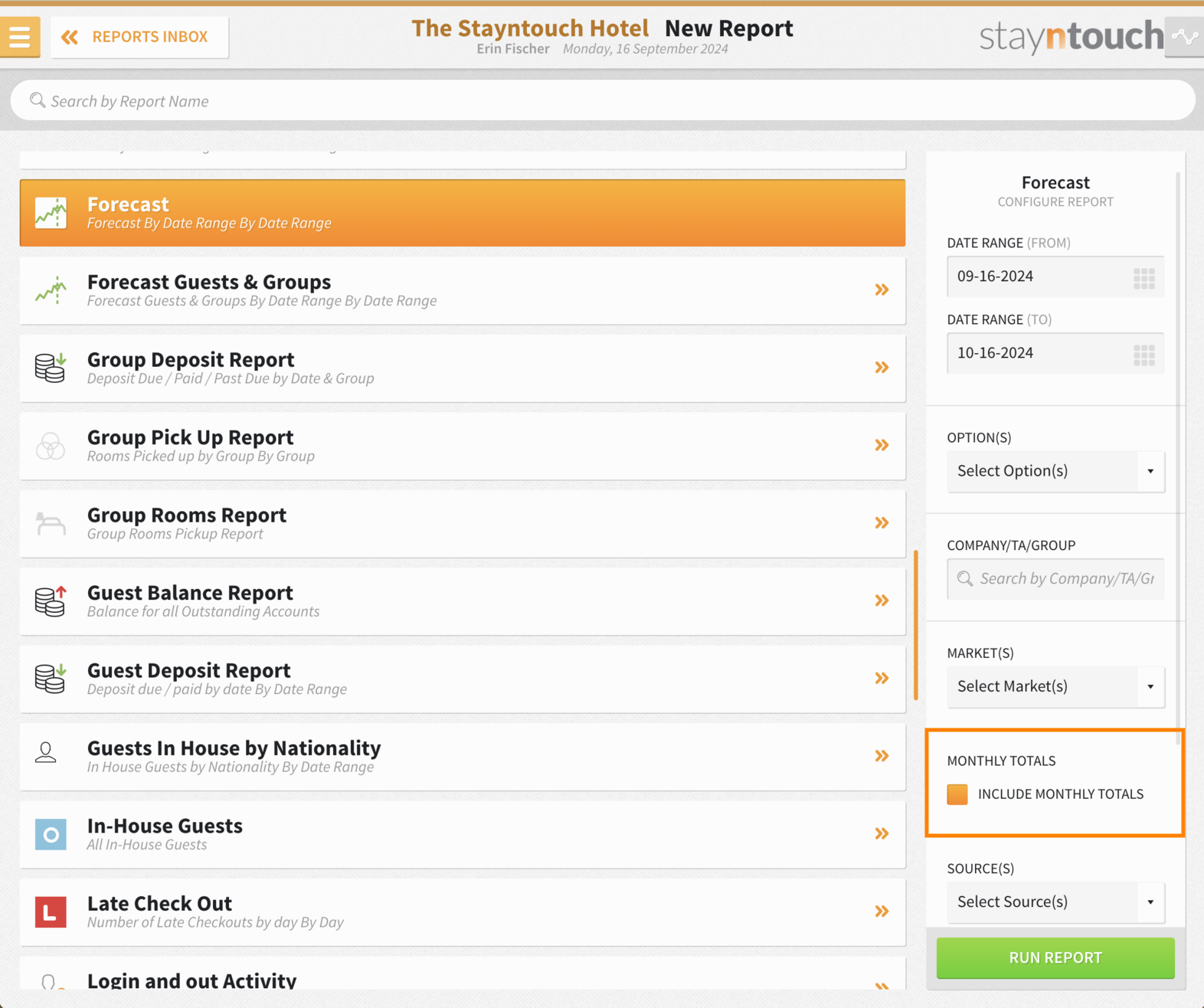
Task: Click the Guest Balance Report coins icon
Action: (x=51, y=601)
